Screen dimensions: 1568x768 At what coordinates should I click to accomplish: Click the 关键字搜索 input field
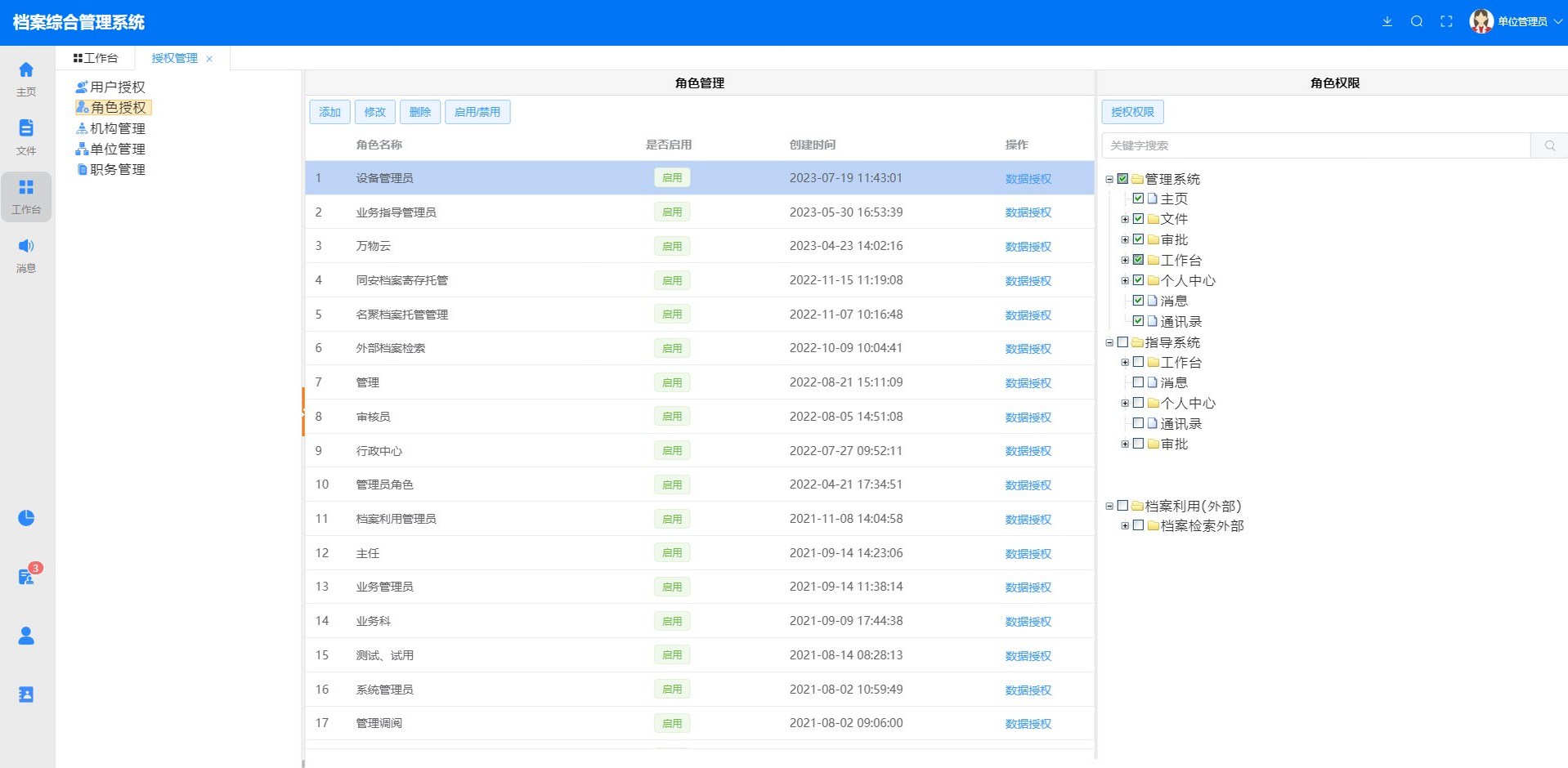pyautogui.click(x=1315, y=145)
